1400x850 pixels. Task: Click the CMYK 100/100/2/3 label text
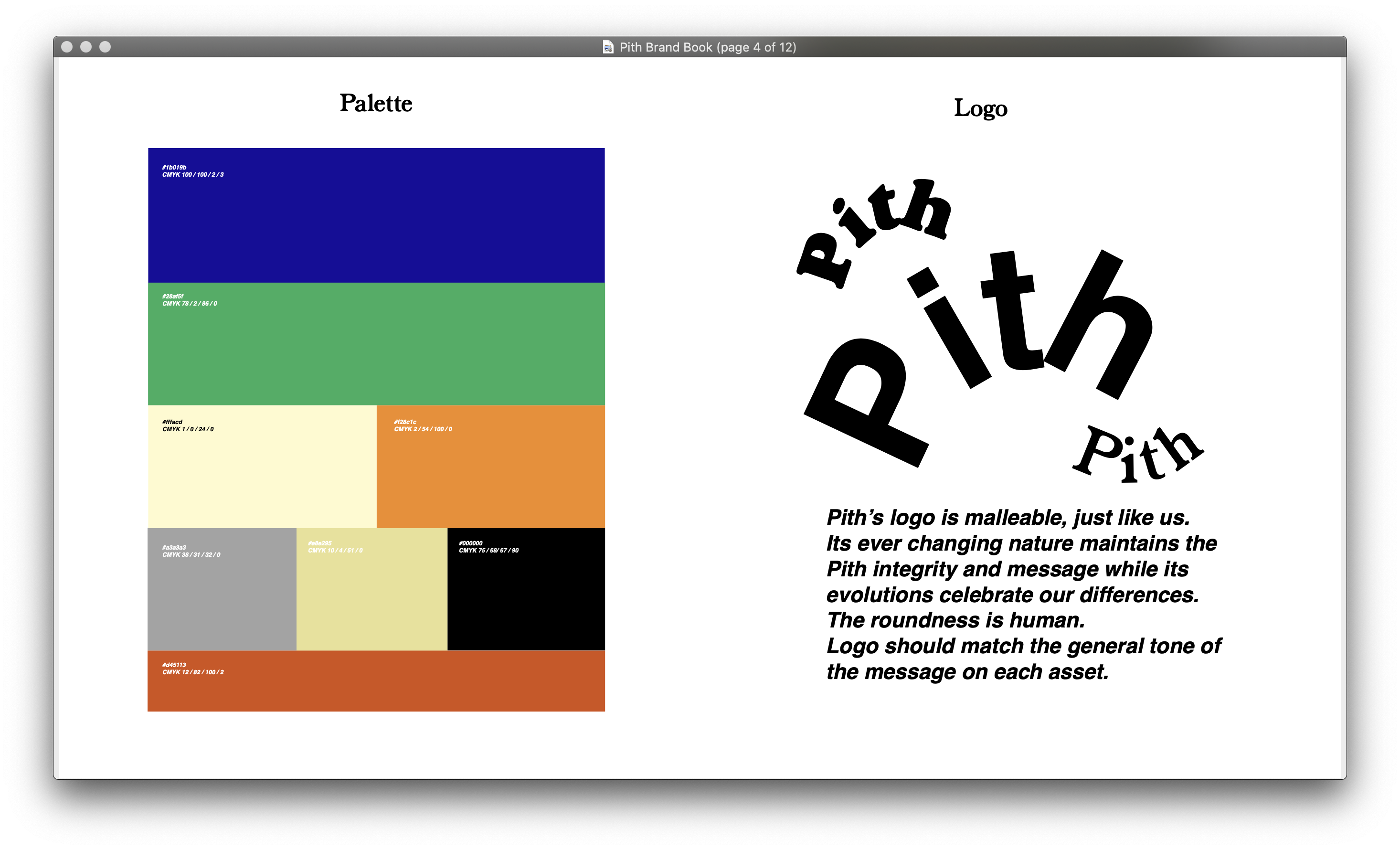coord(192,175)
